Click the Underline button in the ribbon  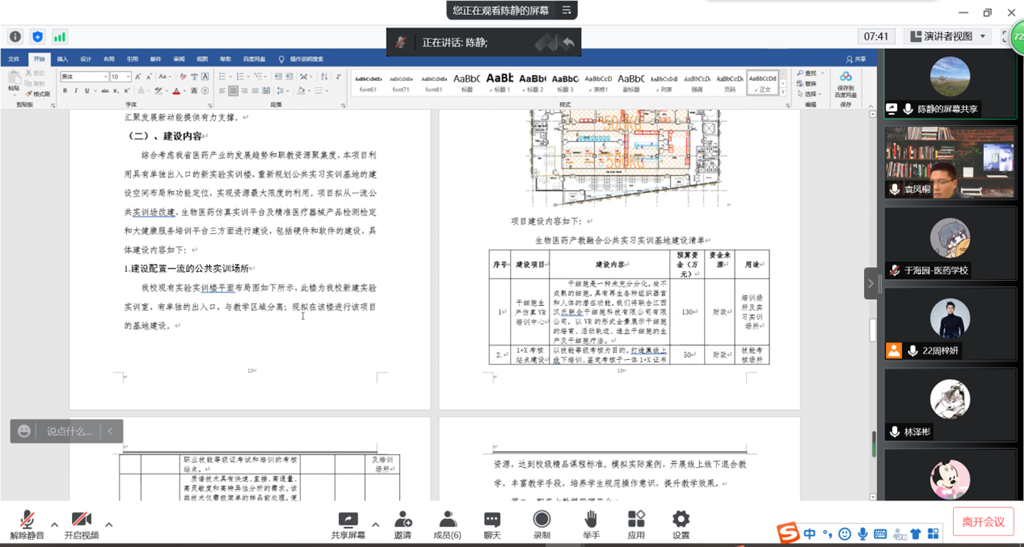coord(87,91)
